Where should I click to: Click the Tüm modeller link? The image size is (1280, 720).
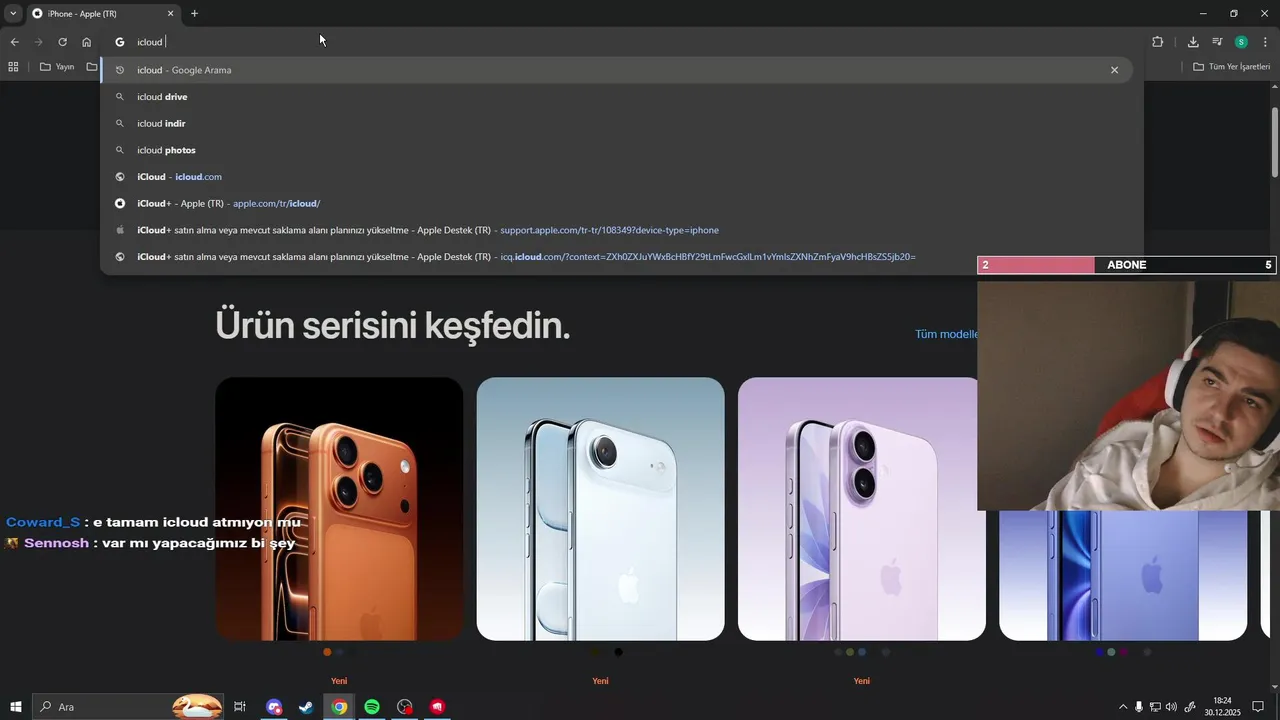tap(946, 334)
